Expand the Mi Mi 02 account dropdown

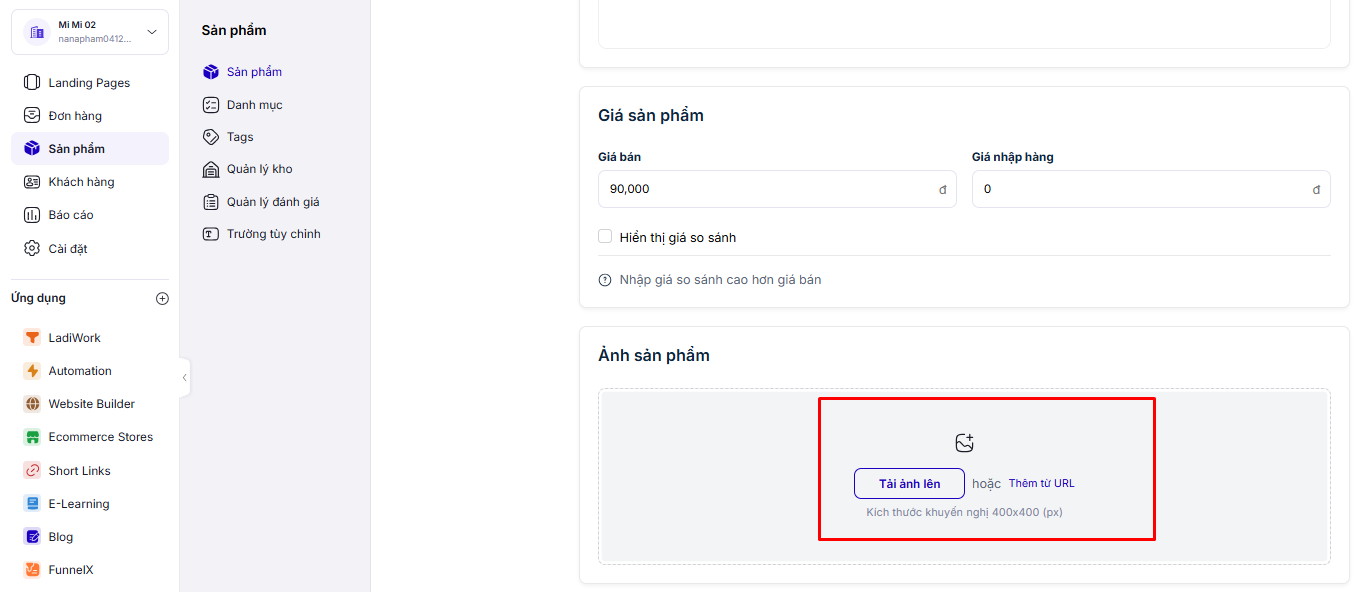point(152,32)
